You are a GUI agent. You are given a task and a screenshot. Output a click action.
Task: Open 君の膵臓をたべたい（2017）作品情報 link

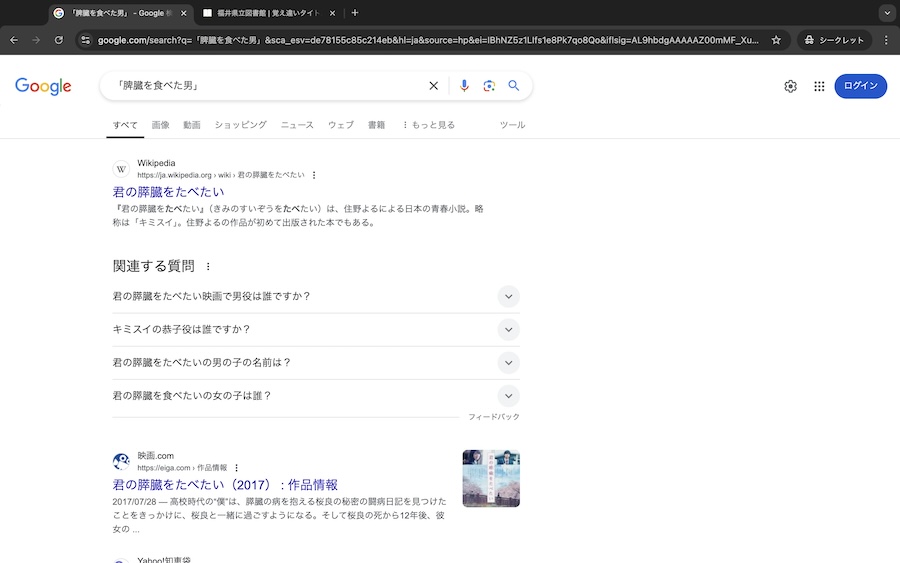225,485
